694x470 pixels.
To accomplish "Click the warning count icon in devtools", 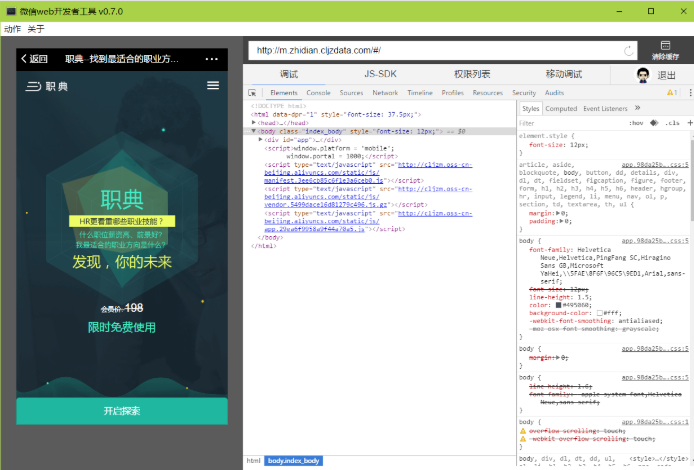I will tap(672, 92).
